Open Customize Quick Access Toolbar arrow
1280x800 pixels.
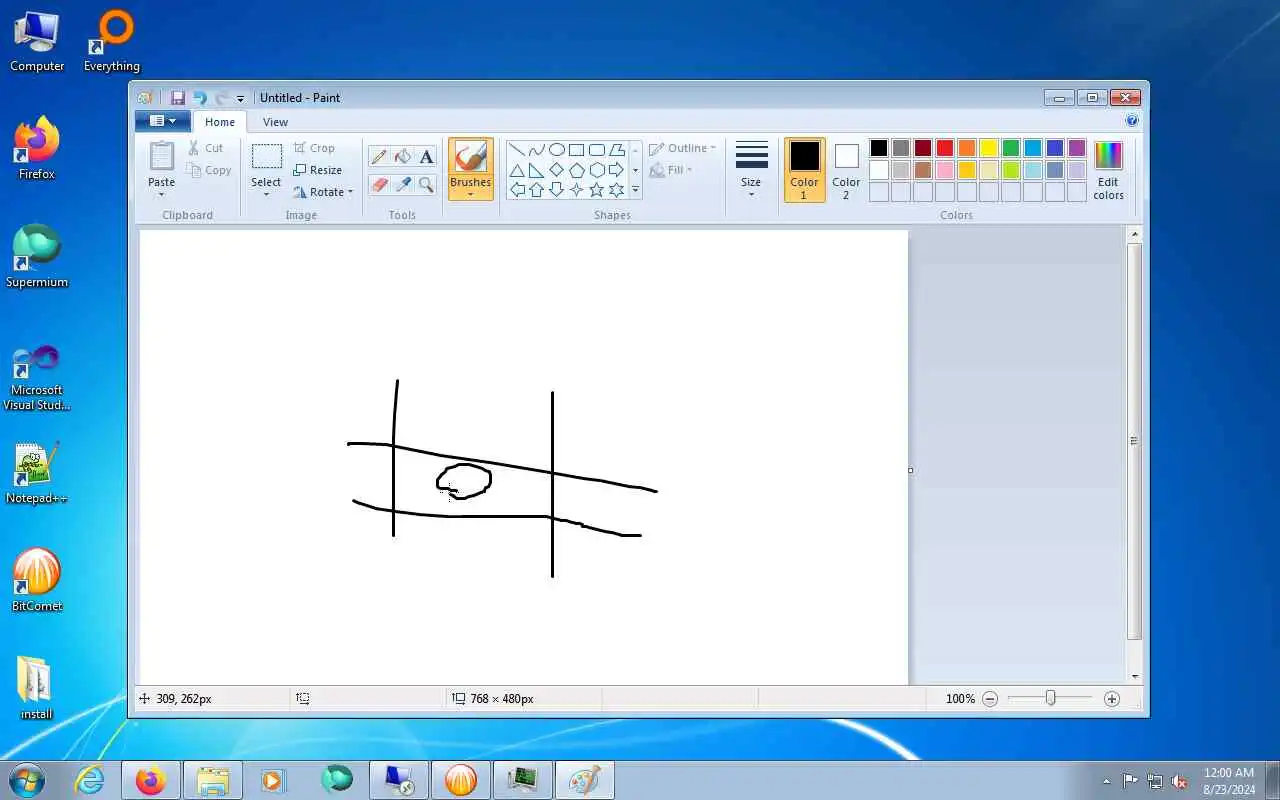pos(240,98)
